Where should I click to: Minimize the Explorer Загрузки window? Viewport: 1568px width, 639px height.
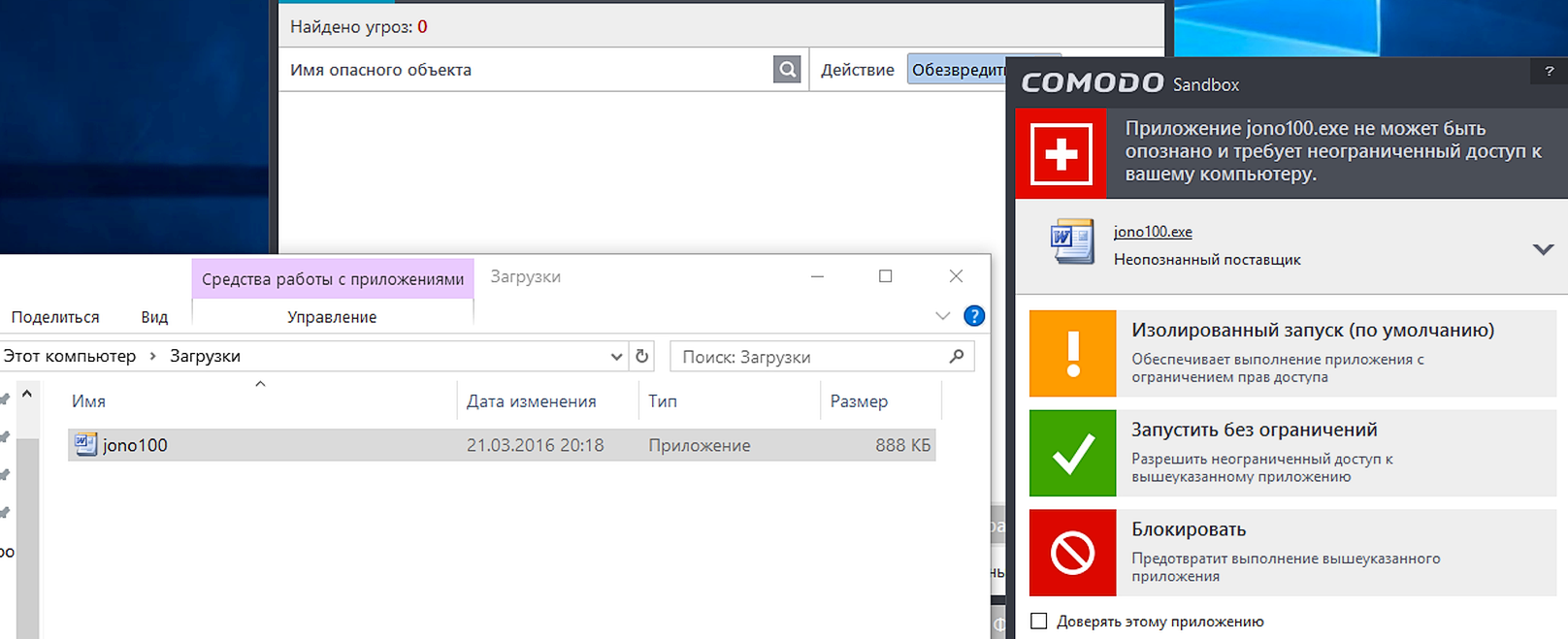coord(817,276)
